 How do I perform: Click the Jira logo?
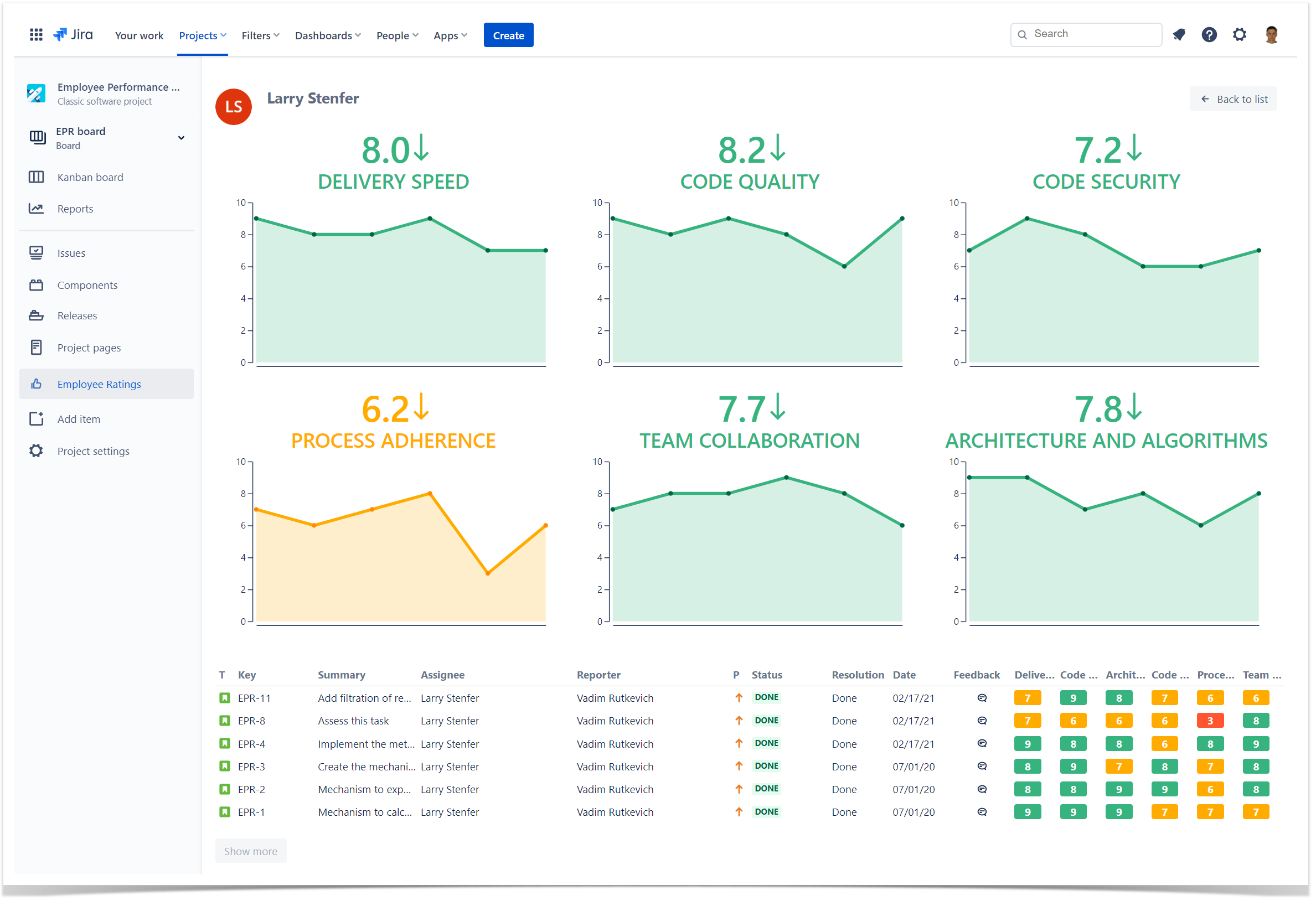[74, 35]
